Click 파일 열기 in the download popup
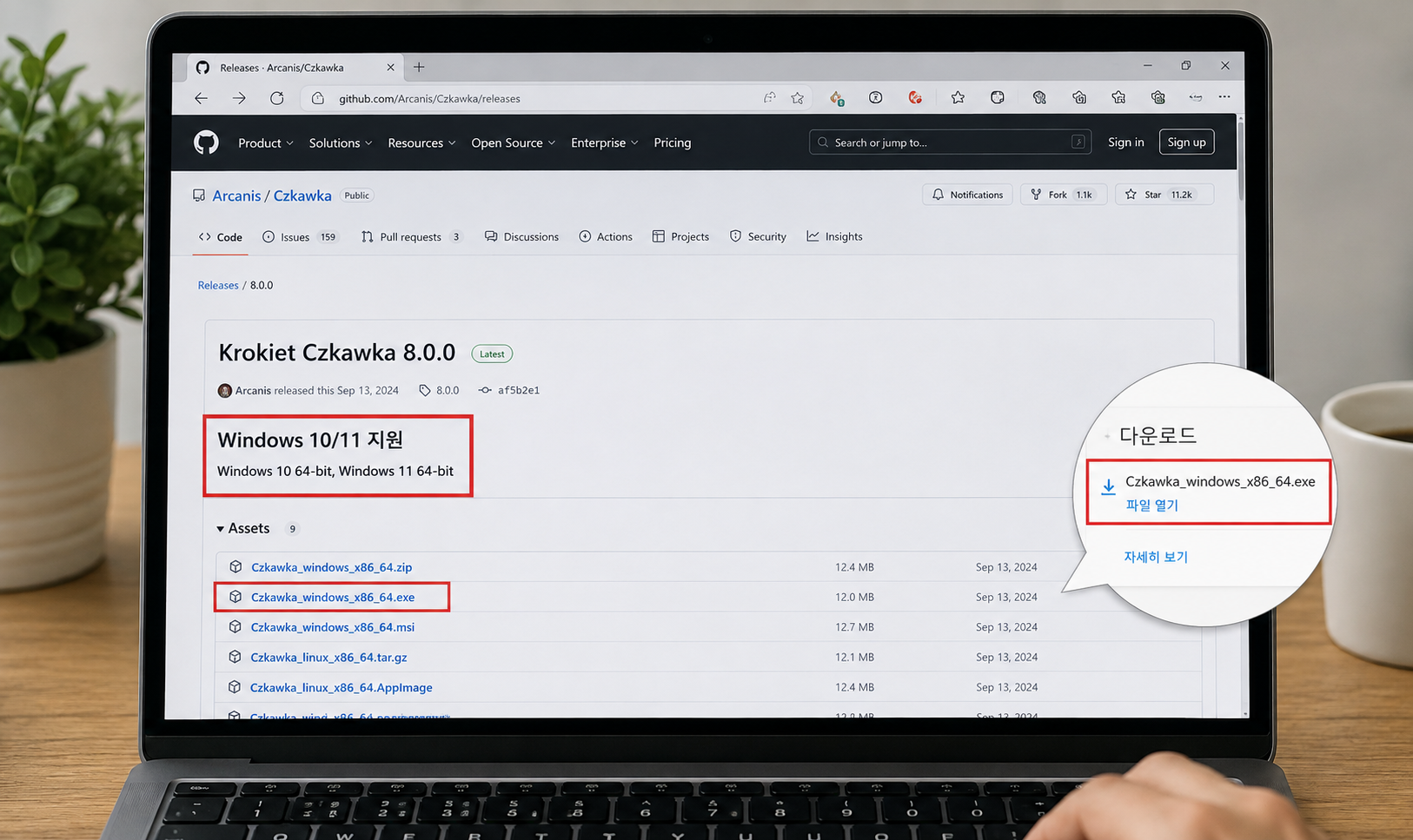 pyautogui.click(x=1152, y=505)
